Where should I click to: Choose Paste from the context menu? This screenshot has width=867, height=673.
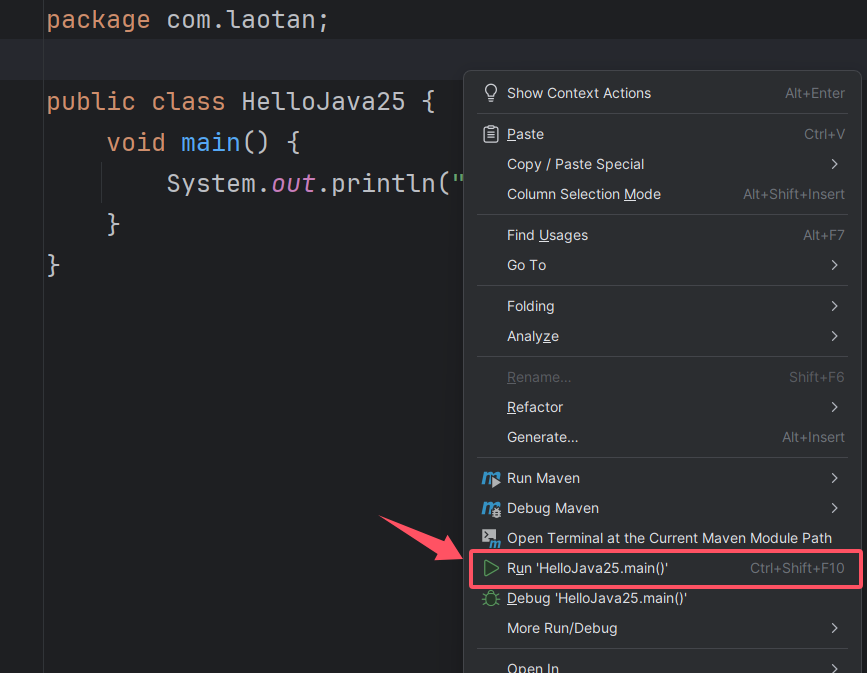coord(662,134)
